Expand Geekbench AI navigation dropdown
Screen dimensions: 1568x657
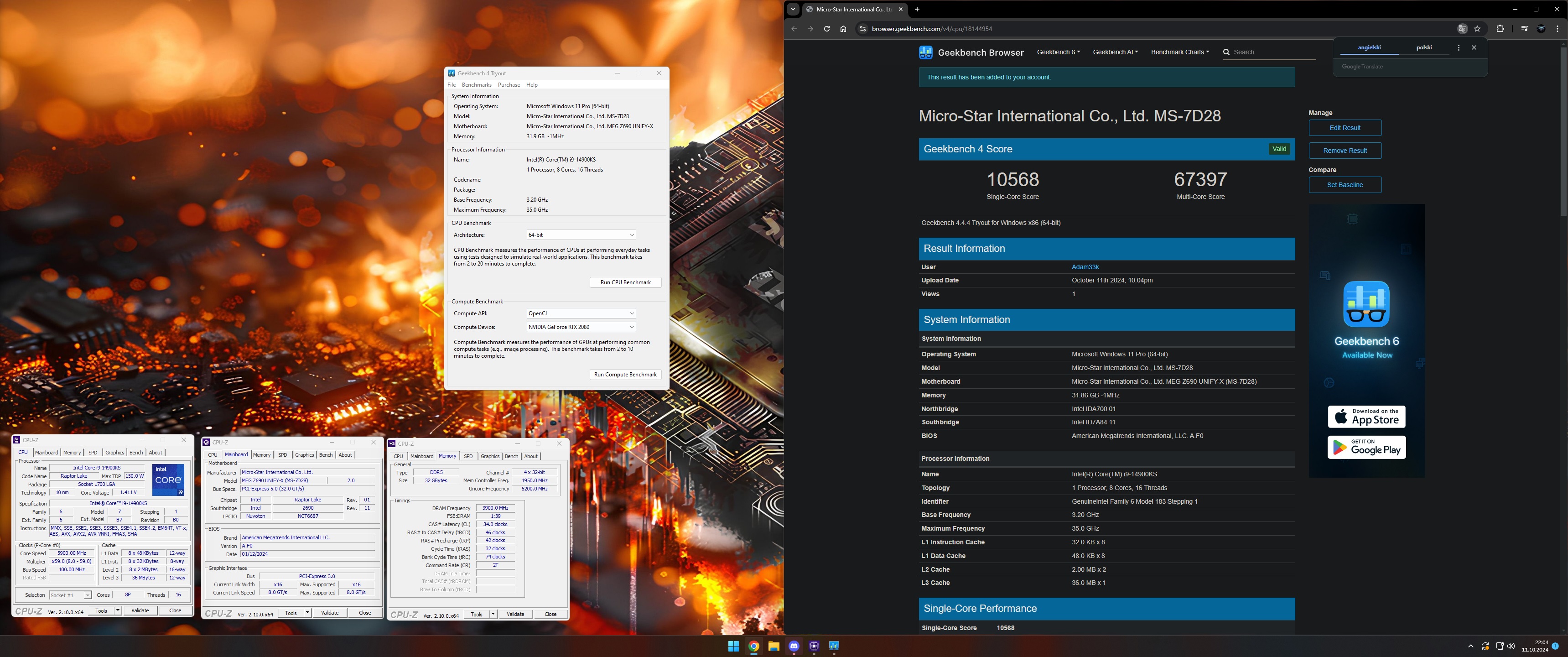tap(1115, 52)
